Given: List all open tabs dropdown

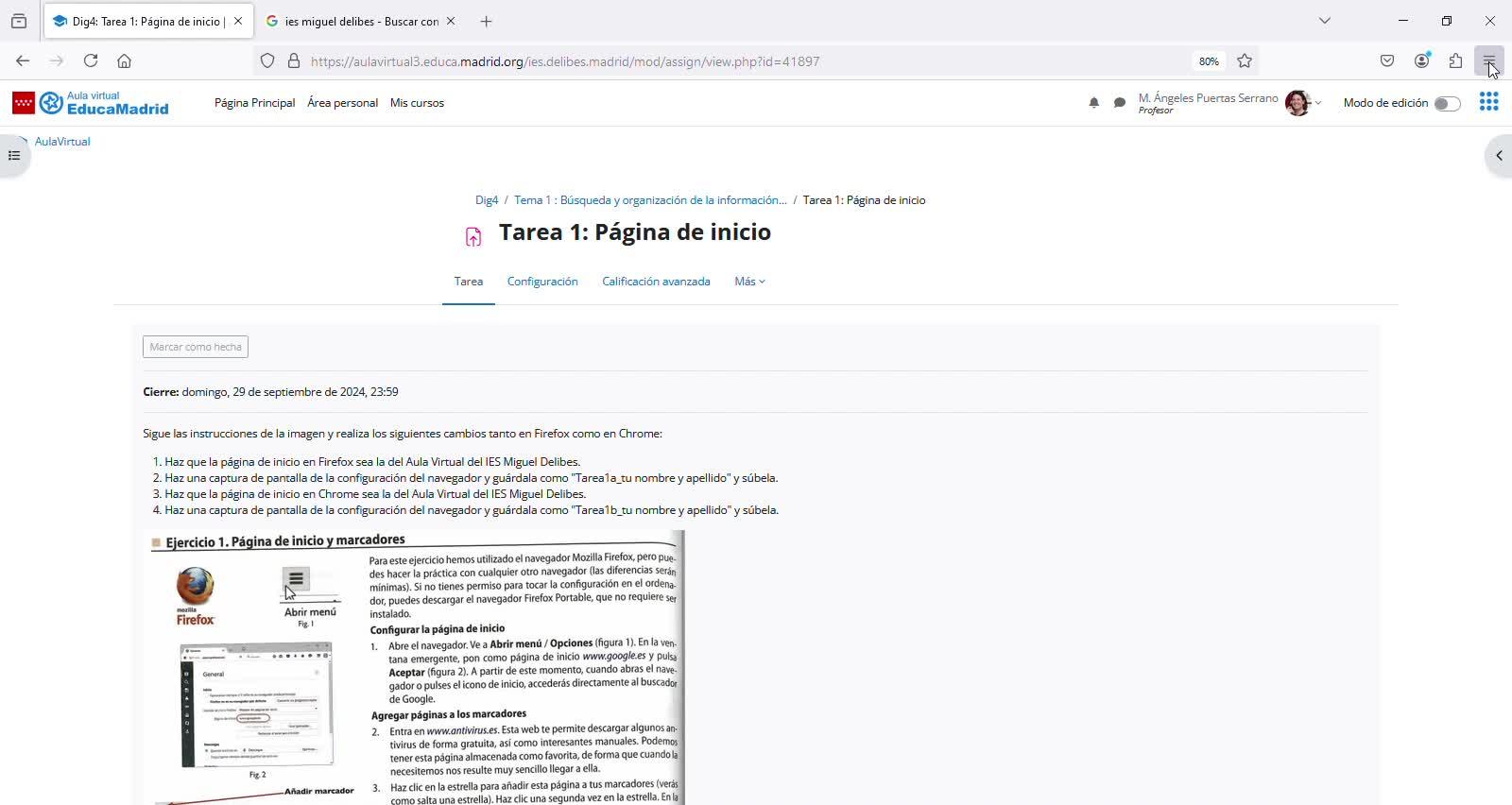Looking at the screenshot, I should pos(1325,21).
